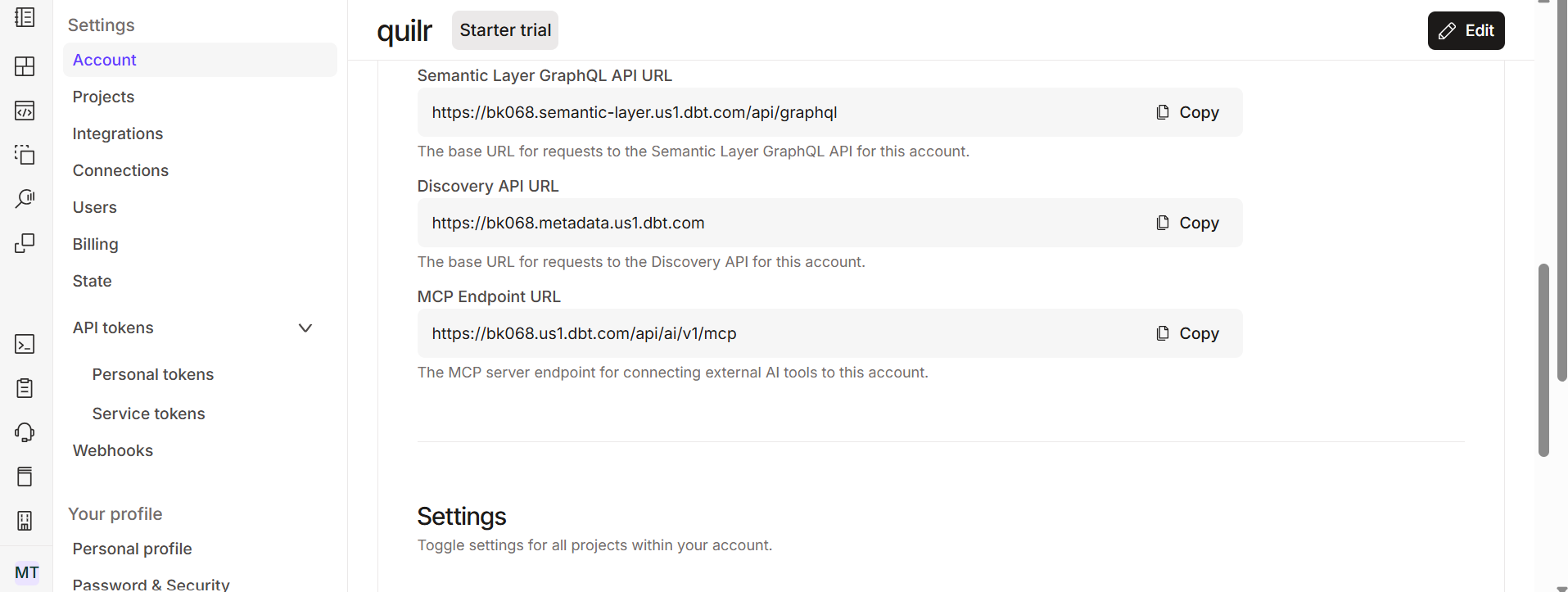Open Personal profile page

point(133,549)
